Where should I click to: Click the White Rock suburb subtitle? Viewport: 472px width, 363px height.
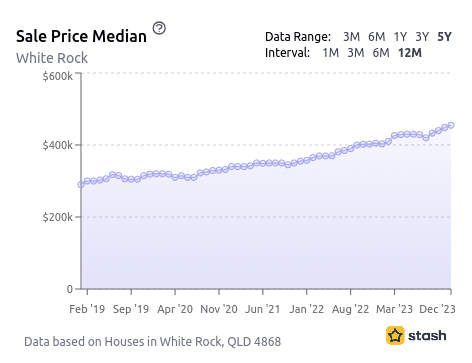tap(52, 58)
